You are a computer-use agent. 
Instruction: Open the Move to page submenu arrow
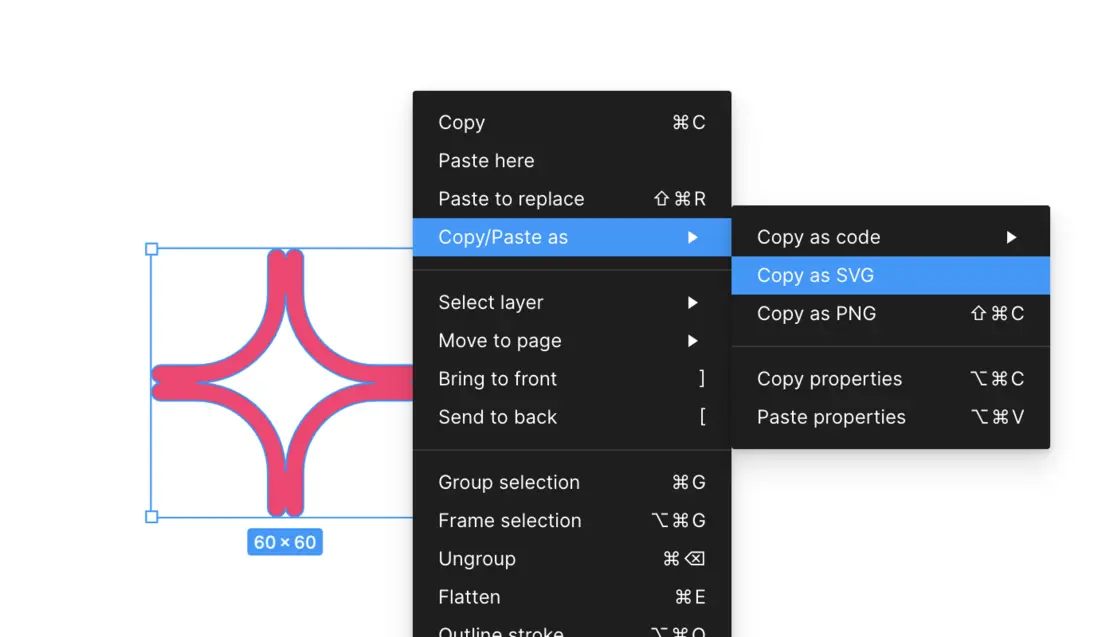[x=692, y=341]
